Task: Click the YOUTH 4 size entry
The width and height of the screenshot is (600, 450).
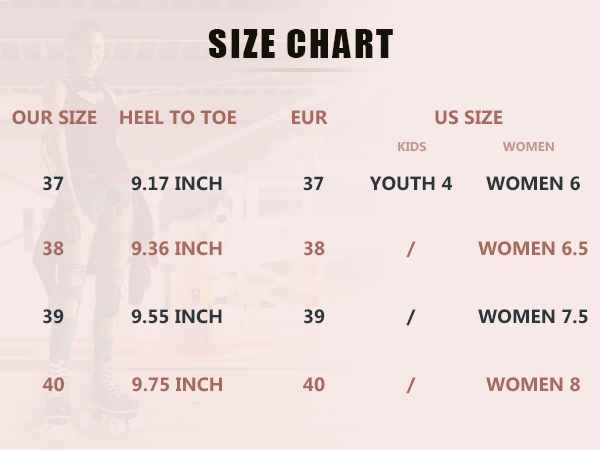Action: point(411,183)
